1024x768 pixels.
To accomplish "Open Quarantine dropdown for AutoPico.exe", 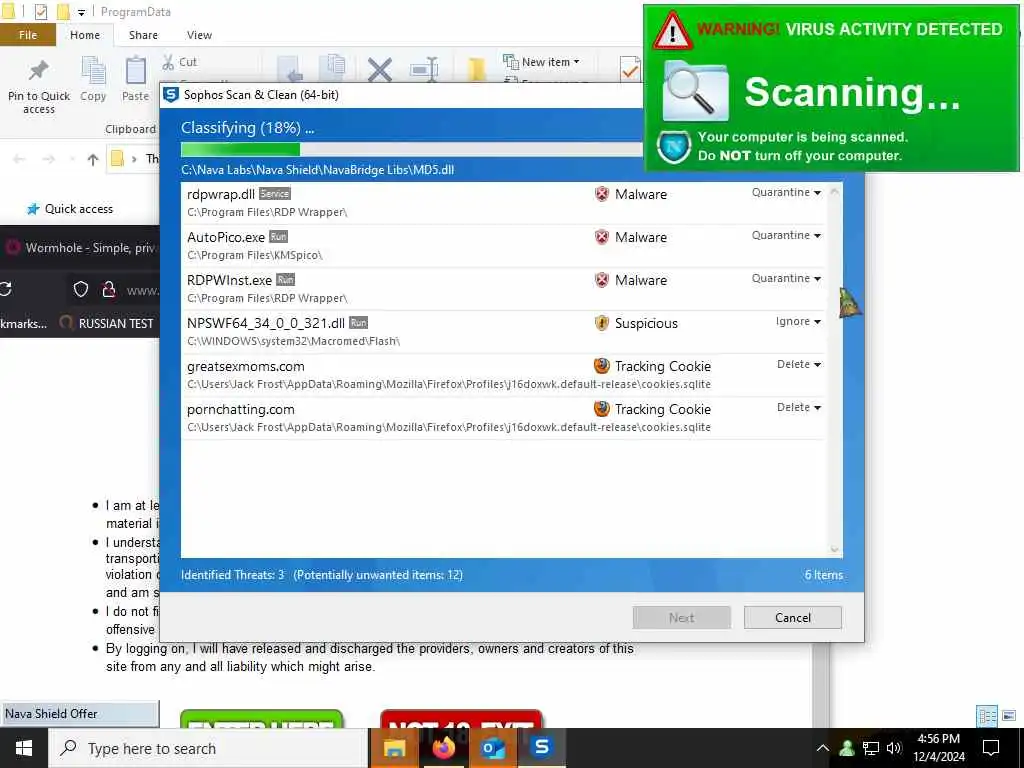I will click(786, 235).
